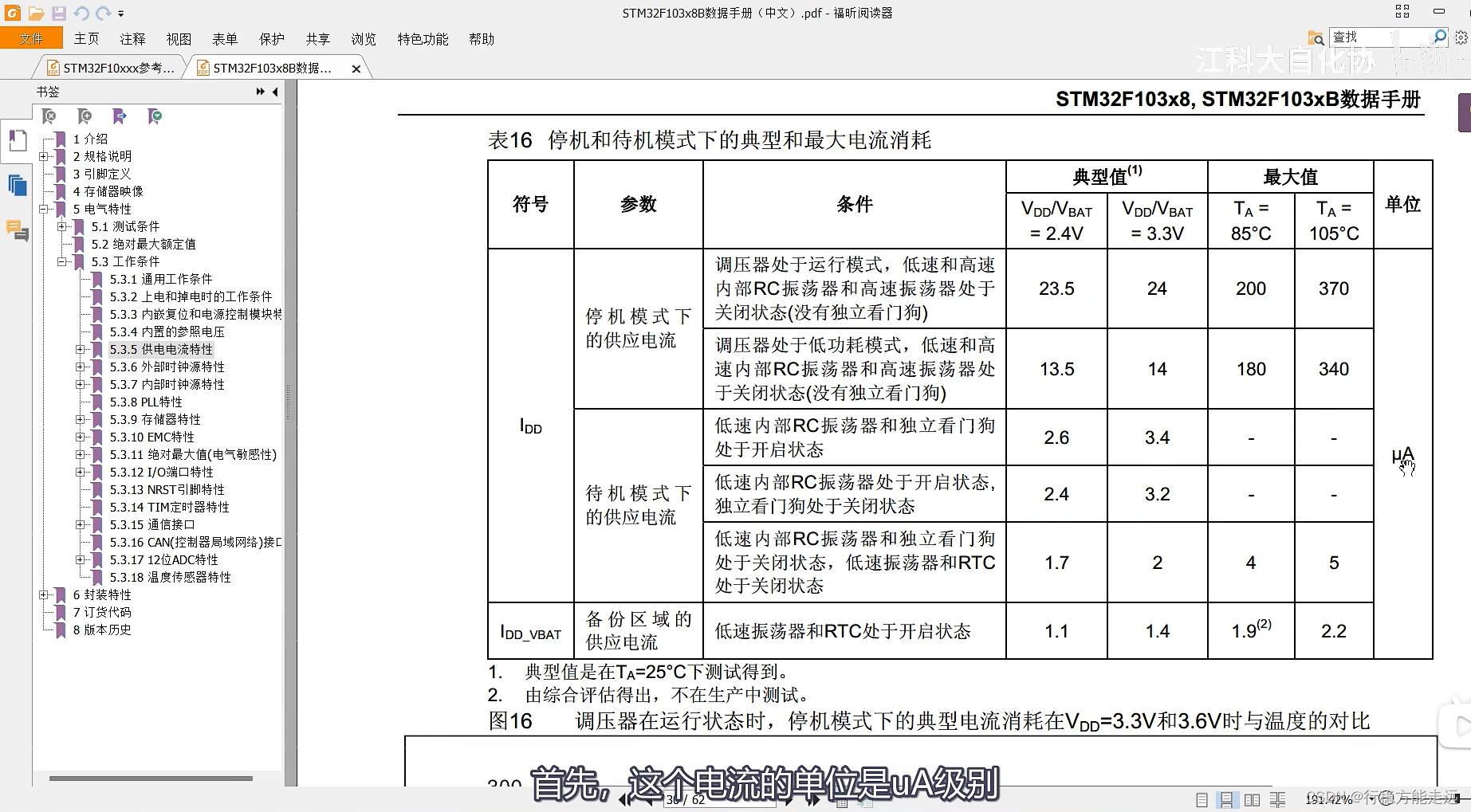Switch to single page view icon
Image resolution: width=1471 pixels, height=812 pixels.
pos(1202,799)
